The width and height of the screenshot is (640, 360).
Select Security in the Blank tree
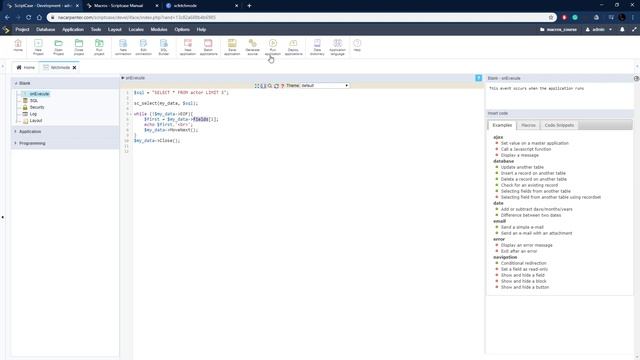click(37, 107)
